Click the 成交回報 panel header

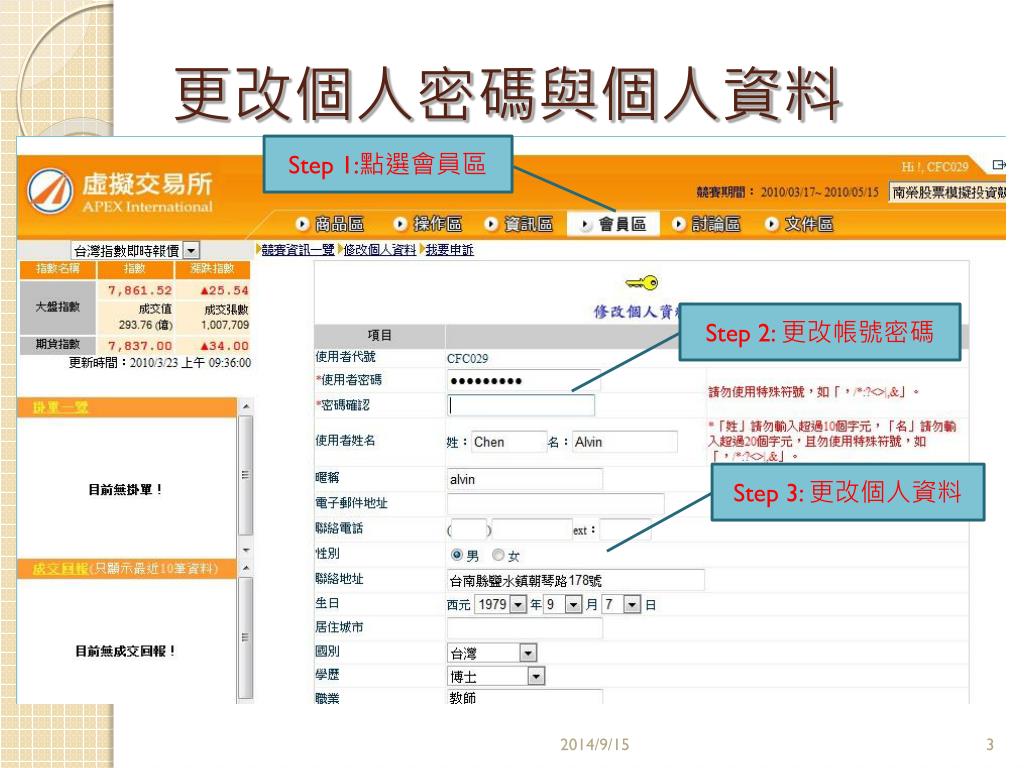[127, 569]
